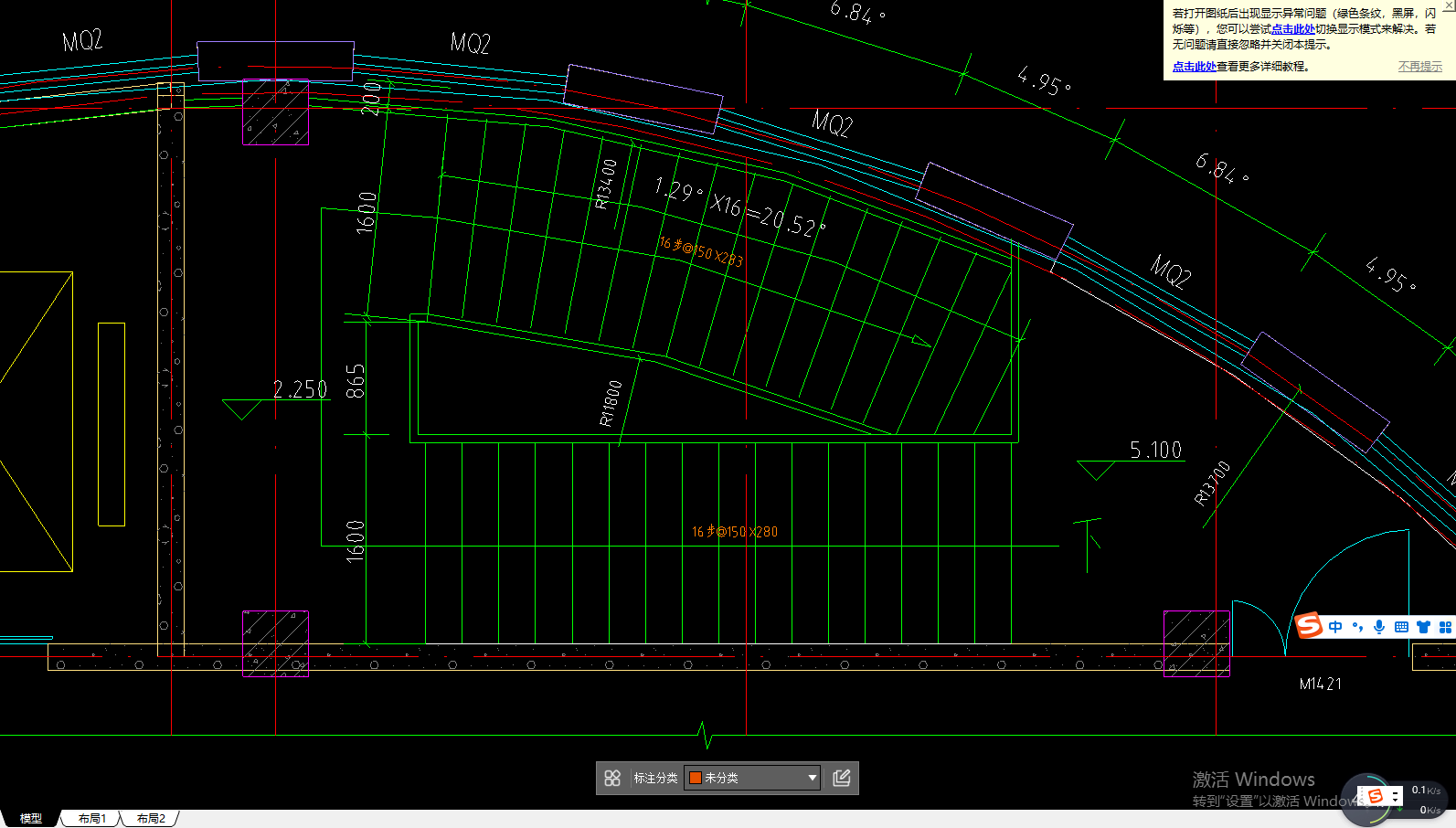Image resolution: width=1456 pixels, height=828 pixels.
Task: Click 点击此处 link to switch display mode
Action: [x=1292, y=29]
